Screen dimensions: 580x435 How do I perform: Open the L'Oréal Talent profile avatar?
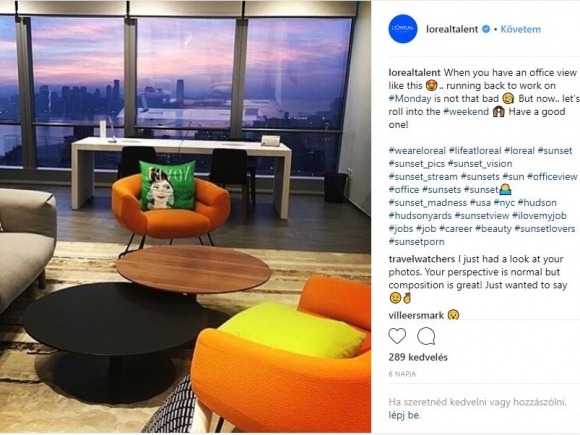coord(403,29)
